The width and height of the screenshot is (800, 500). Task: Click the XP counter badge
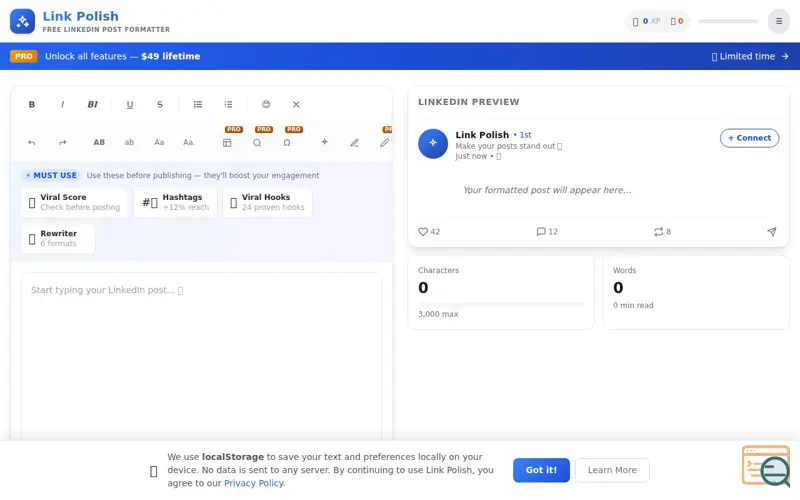coord(646,21)
